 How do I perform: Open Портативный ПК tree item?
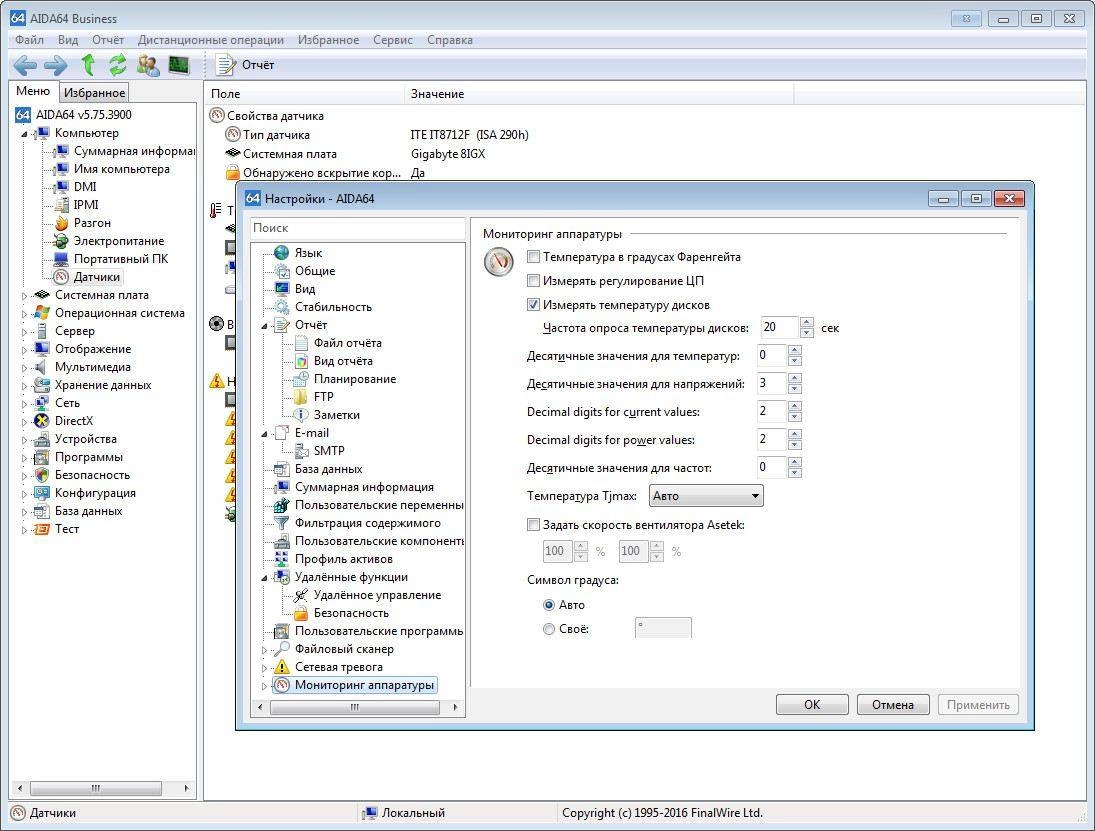pyautogui.click(x=121, y=259)
